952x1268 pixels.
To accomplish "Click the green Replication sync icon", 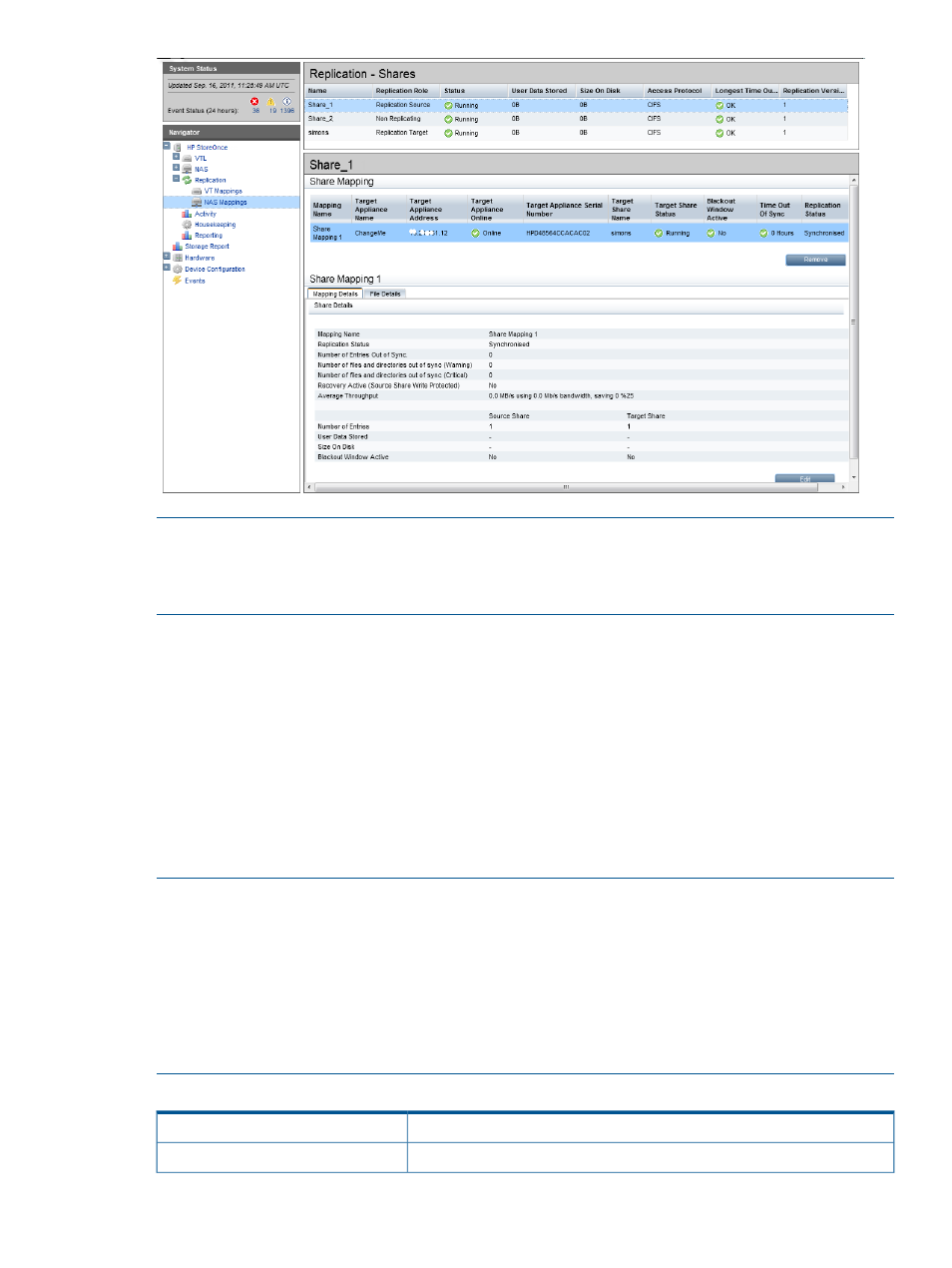I will coord(187,180).
